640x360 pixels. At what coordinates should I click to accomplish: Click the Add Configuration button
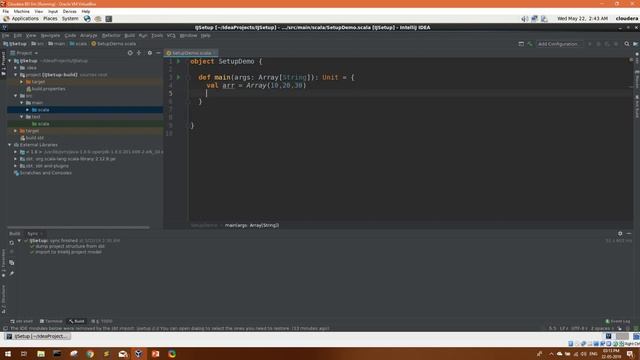coord(558,44)
